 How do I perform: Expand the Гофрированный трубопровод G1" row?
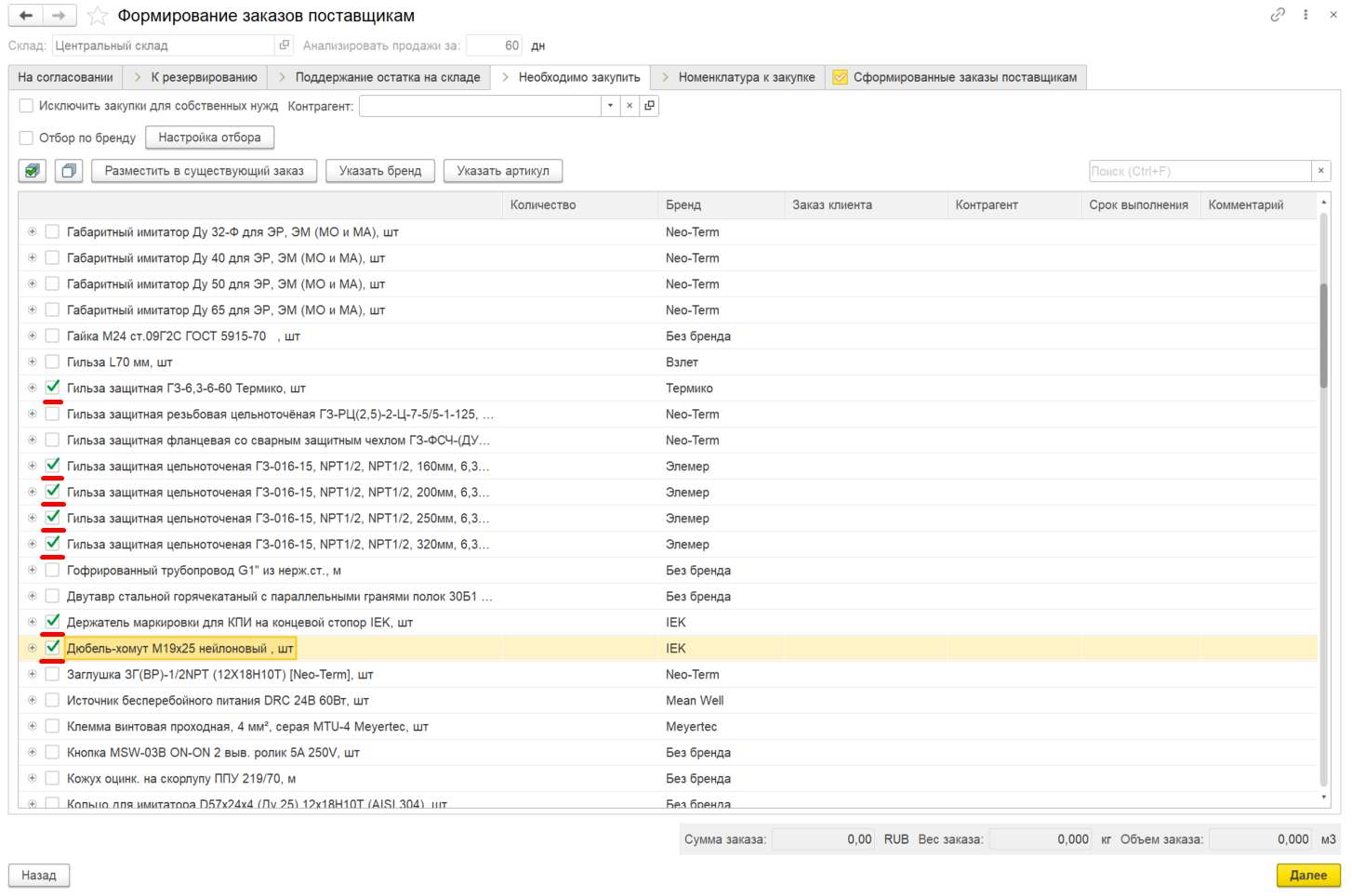tap(33, 570)
